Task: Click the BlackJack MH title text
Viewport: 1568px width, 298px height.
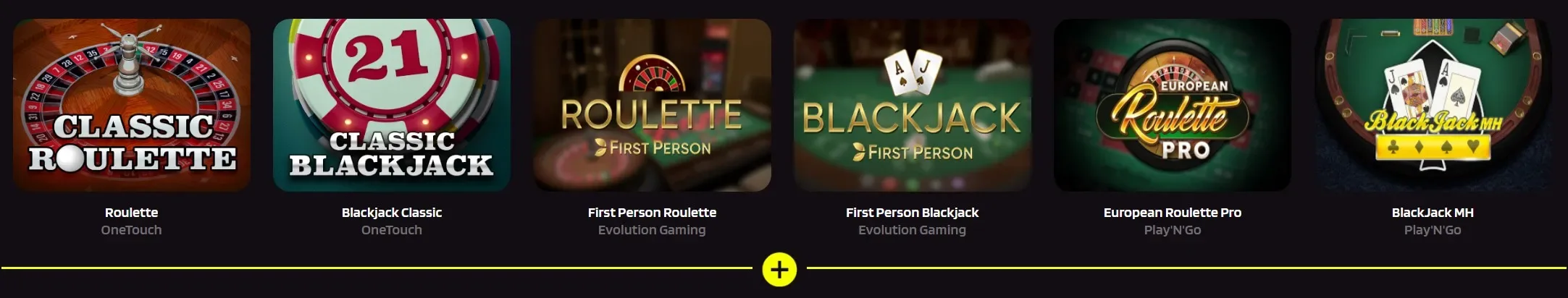Action: tap(1433, 213)
